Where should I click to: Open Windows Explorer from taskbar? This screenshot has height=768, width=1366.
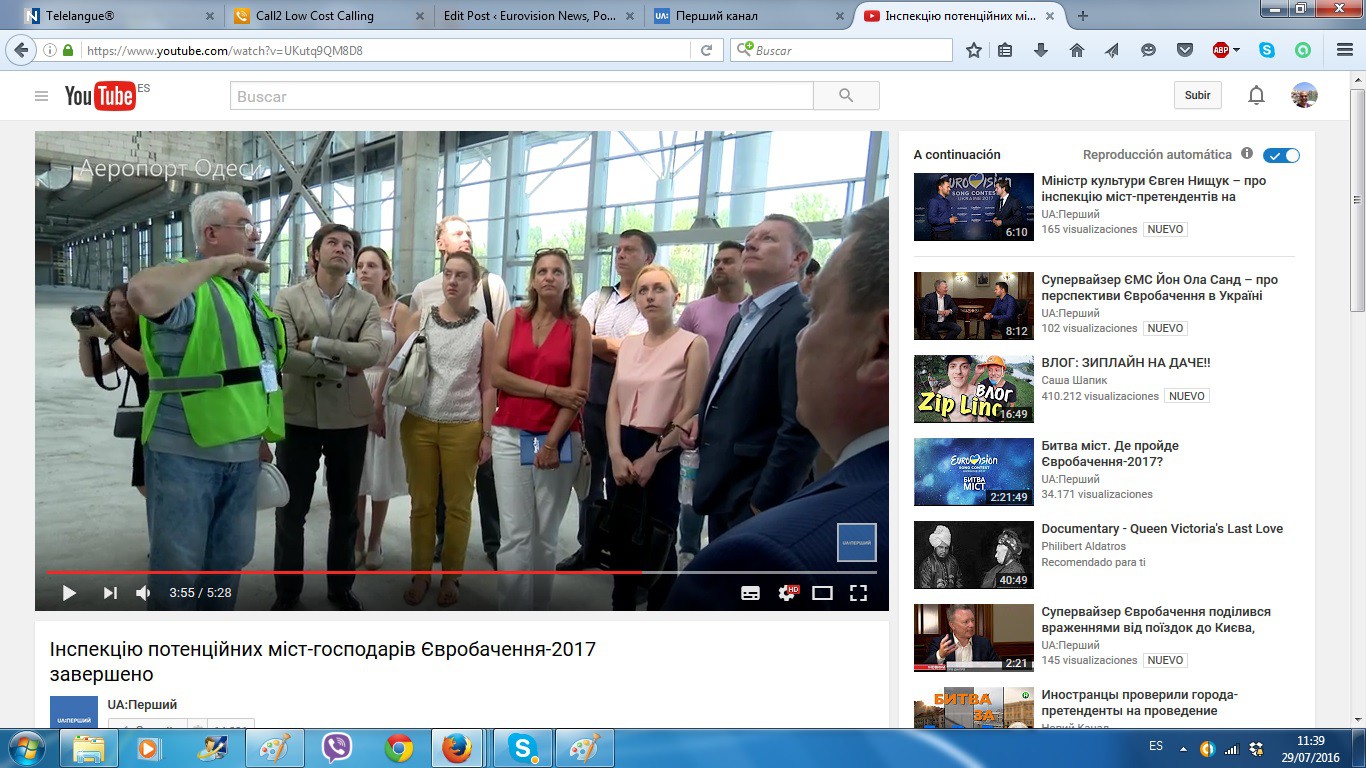click(x=89, y=748)
